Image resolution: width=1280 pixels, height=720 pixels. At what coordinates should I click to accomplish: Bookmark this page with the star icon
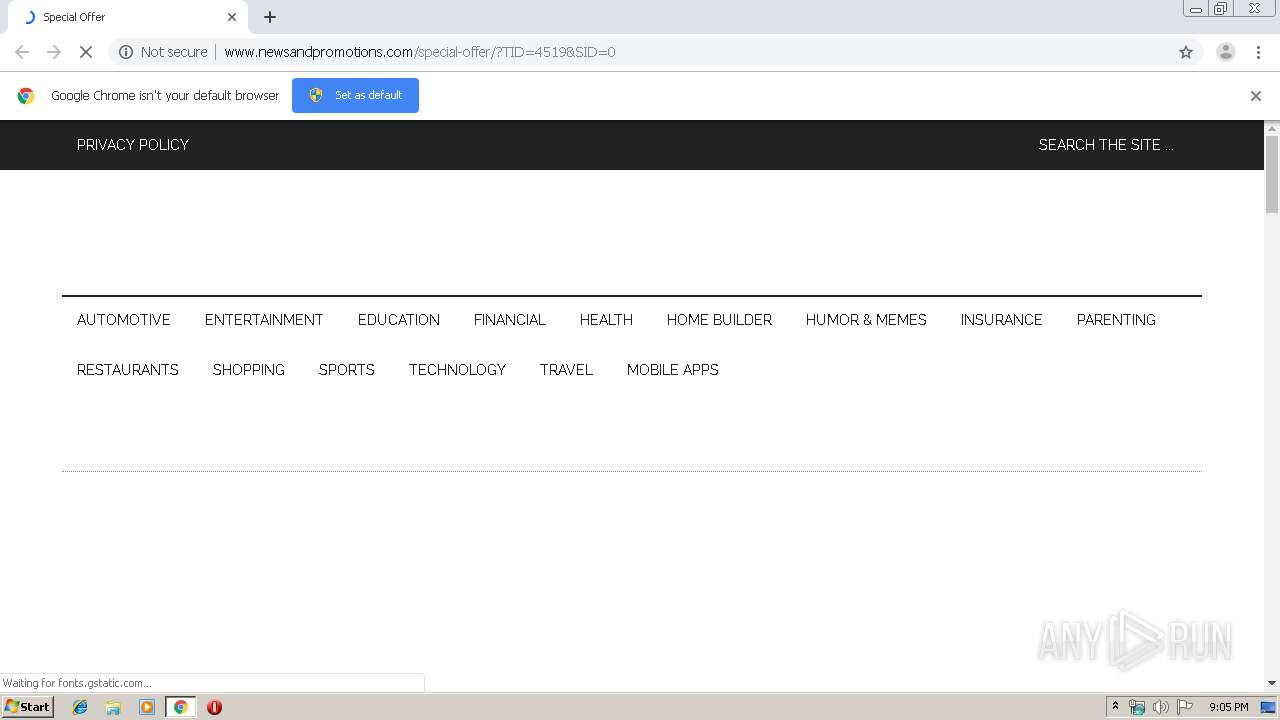click(1186, 52)
